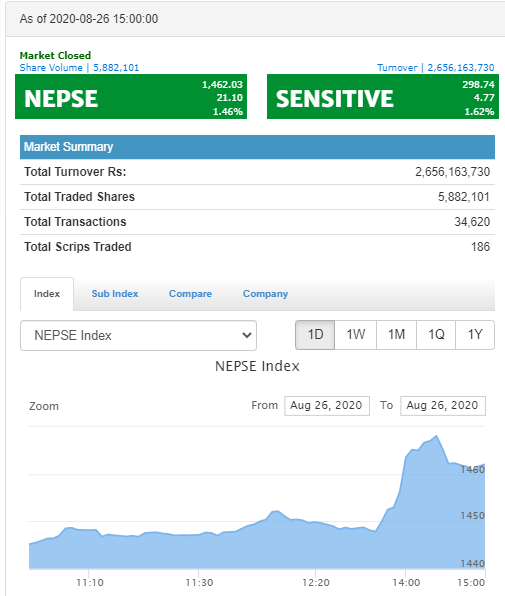505x596 pixels.
Task: Select the 1Q time range button
Action: [436, 335]
